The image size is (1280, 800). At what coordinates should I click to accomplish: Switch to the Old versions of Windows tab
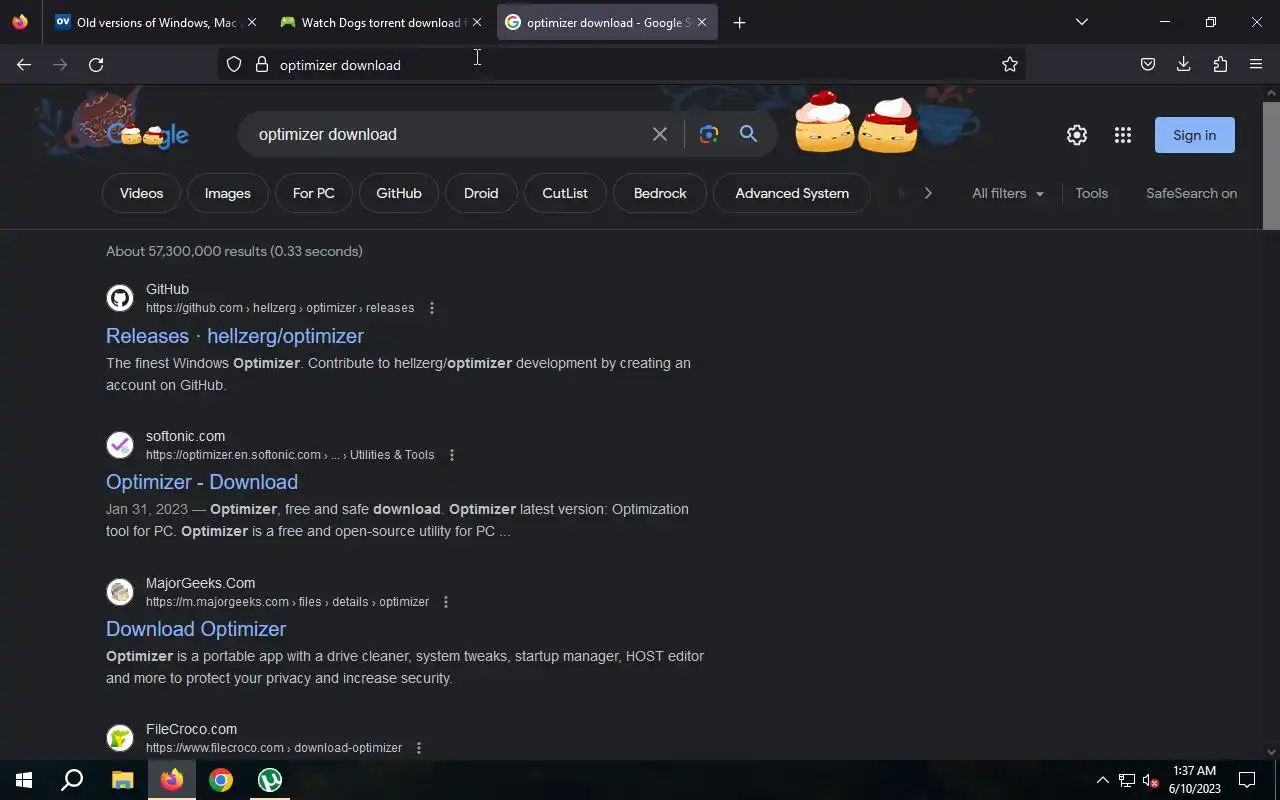tap(145, 22)
